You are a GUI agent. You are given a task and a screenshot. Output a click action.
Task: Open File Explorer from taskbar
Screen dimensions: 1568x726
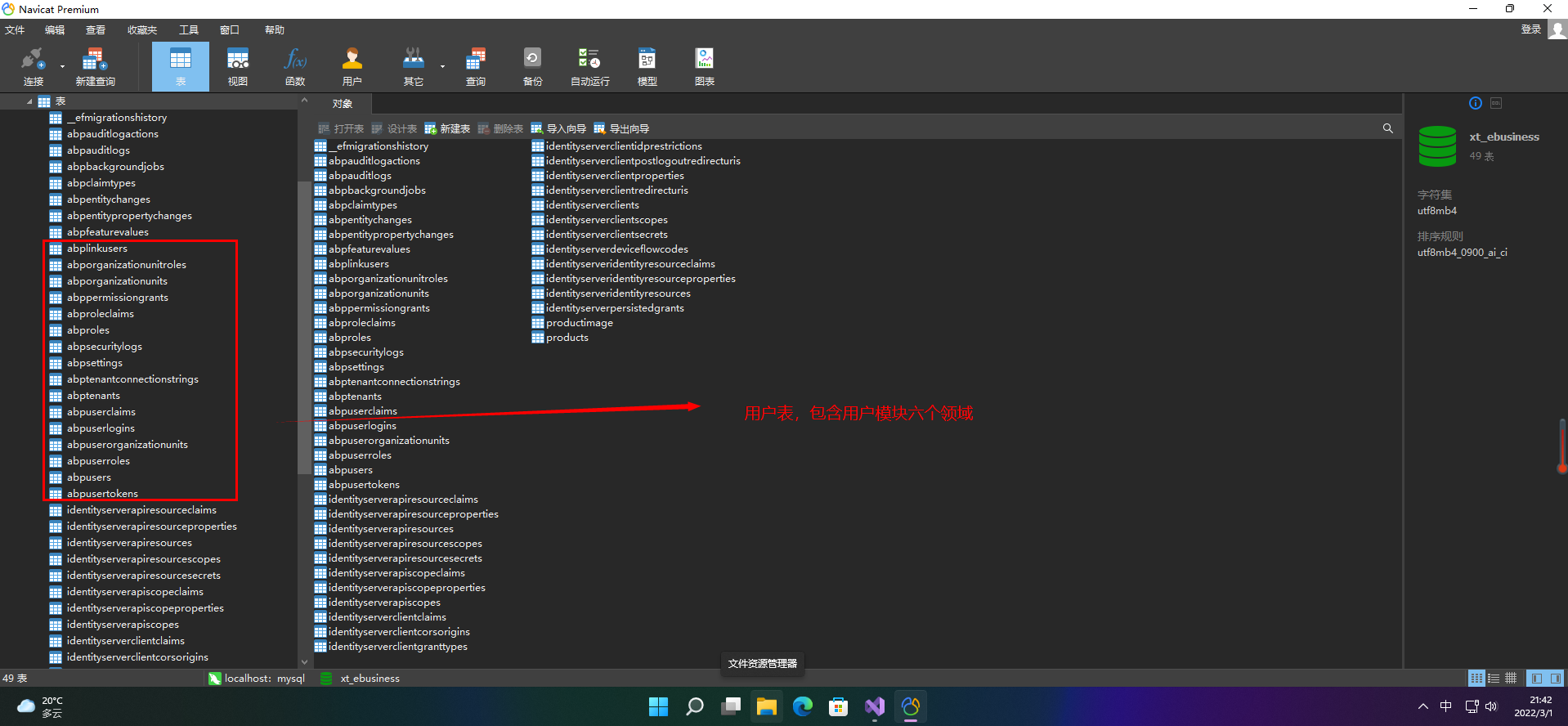[x=766, y=706]
